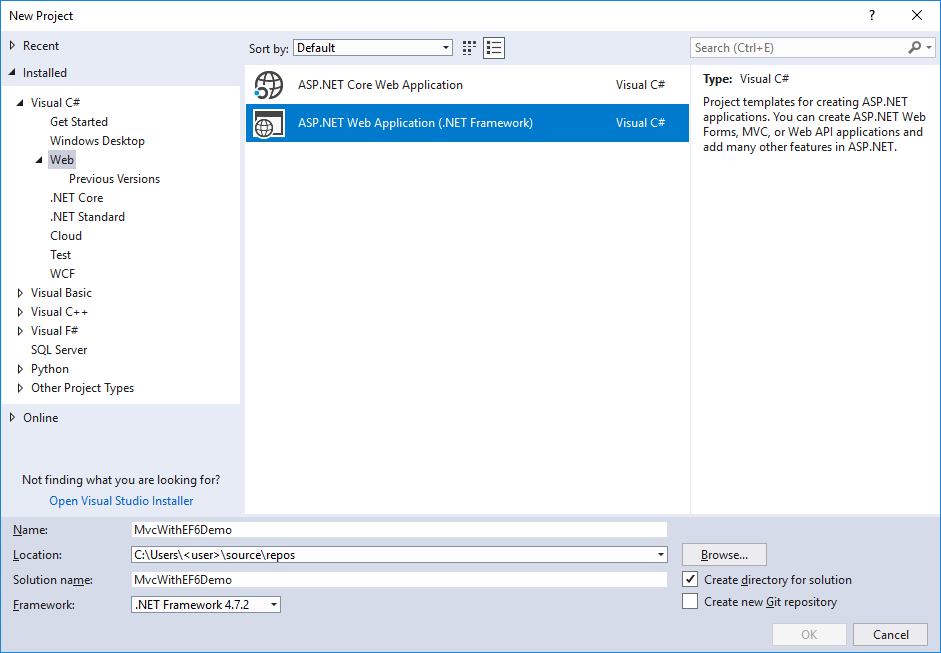Select Windows Desktop category
The width and height of the screenshot is (941, 653).
coord(97,141)
